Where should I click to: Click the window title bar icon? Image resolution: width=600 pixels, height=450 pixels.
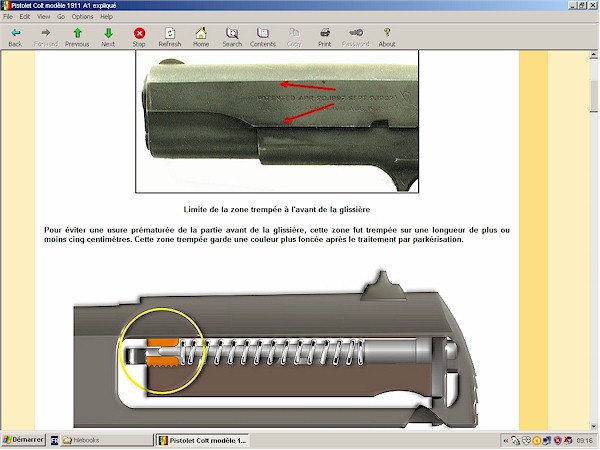5,5
